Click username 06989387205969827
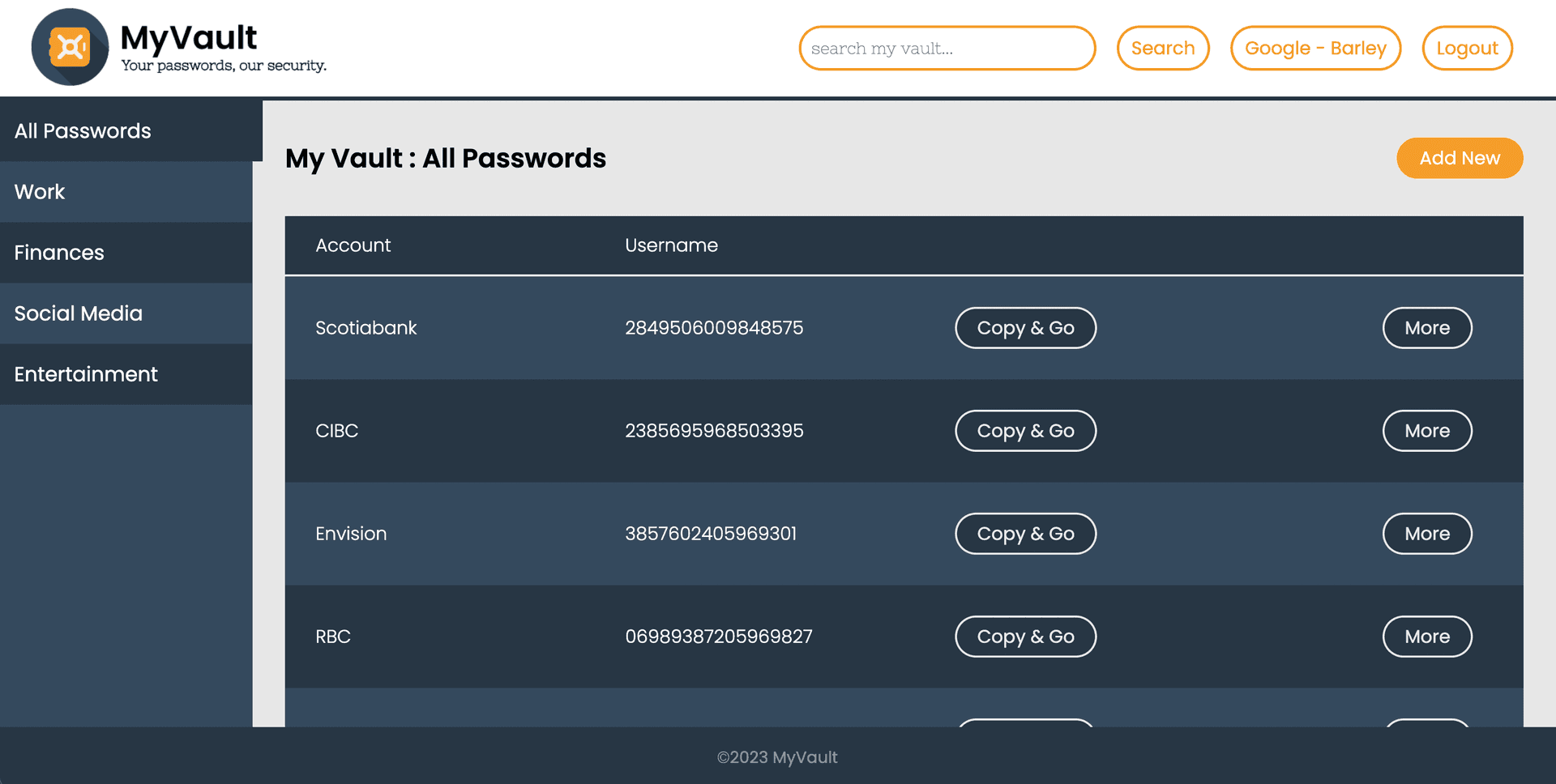Screen dimensions: 1556x784 point(718,637)
